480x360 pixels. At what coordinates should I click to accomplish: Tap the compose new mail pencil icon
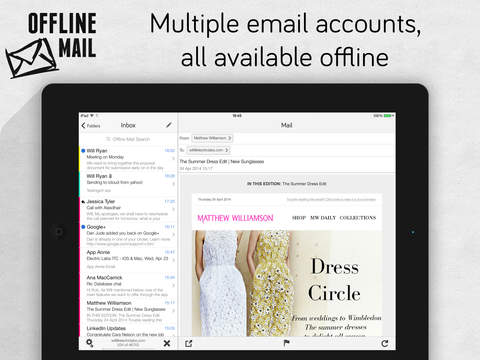click(169, 125)
